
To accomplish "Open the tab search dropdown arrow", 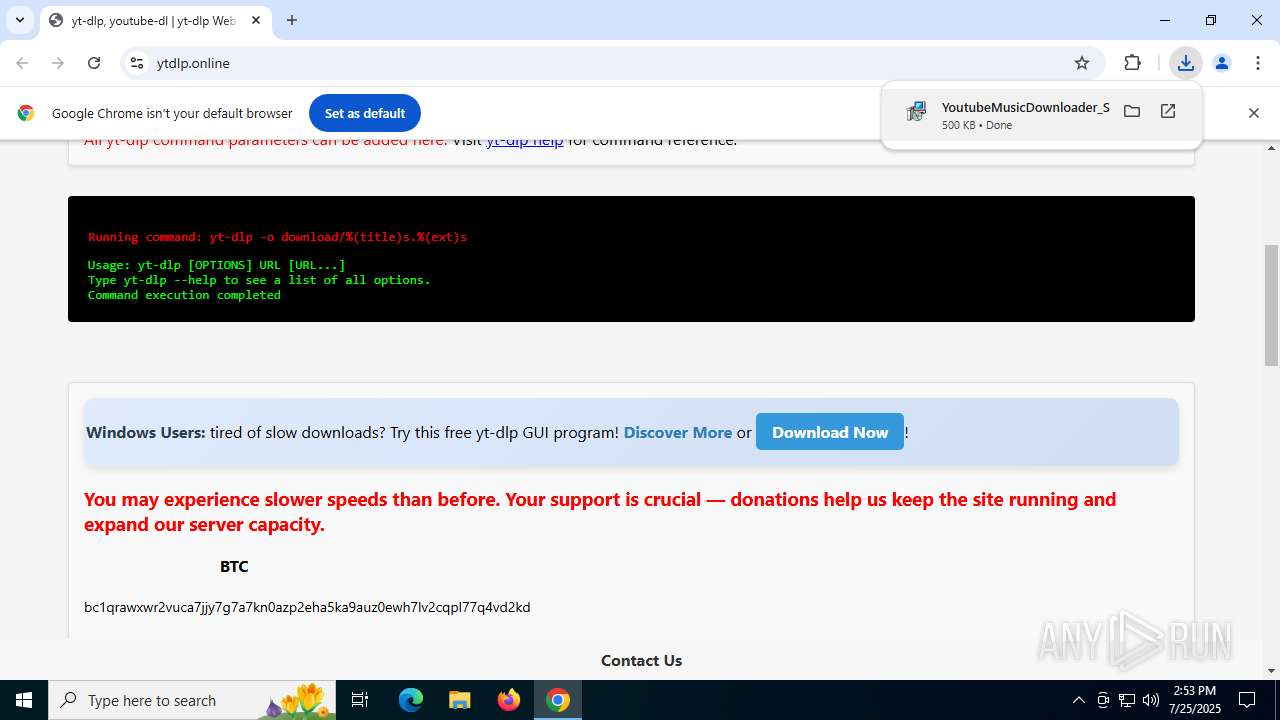I will 19,20.
